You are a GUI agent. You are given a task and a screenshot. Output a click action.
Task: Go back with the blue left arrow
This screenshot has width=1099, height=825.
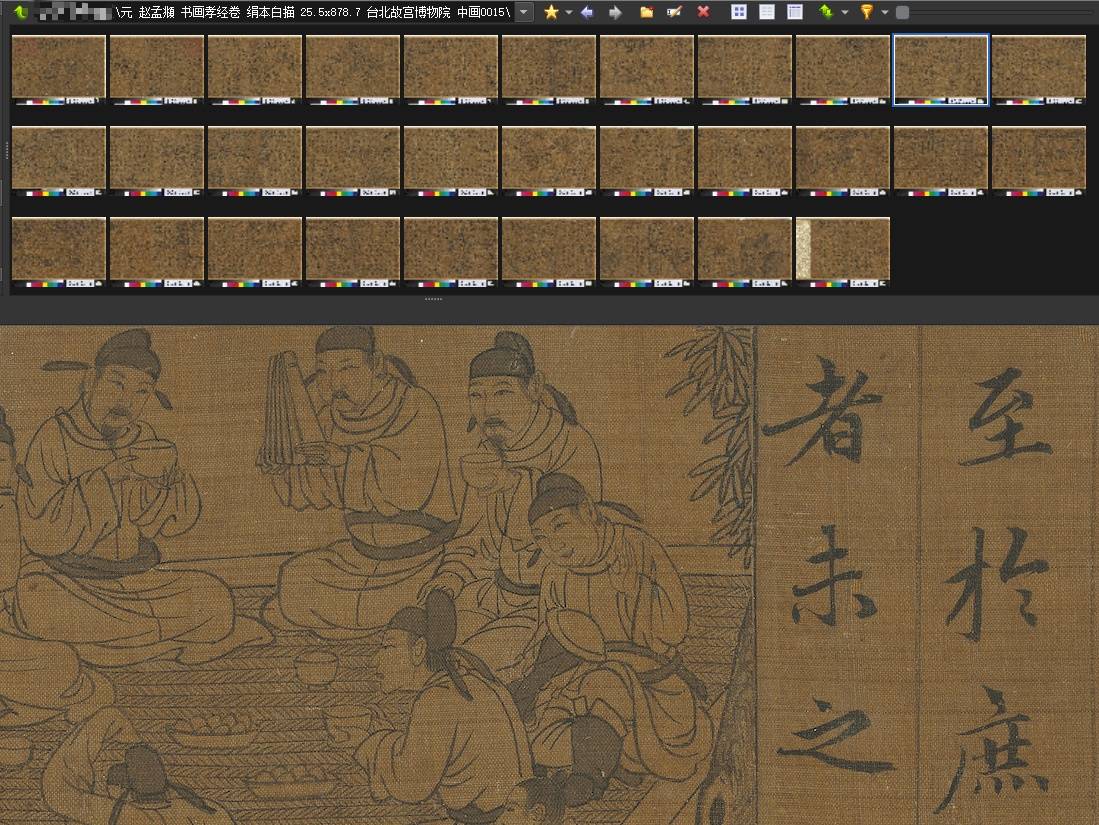587,12
